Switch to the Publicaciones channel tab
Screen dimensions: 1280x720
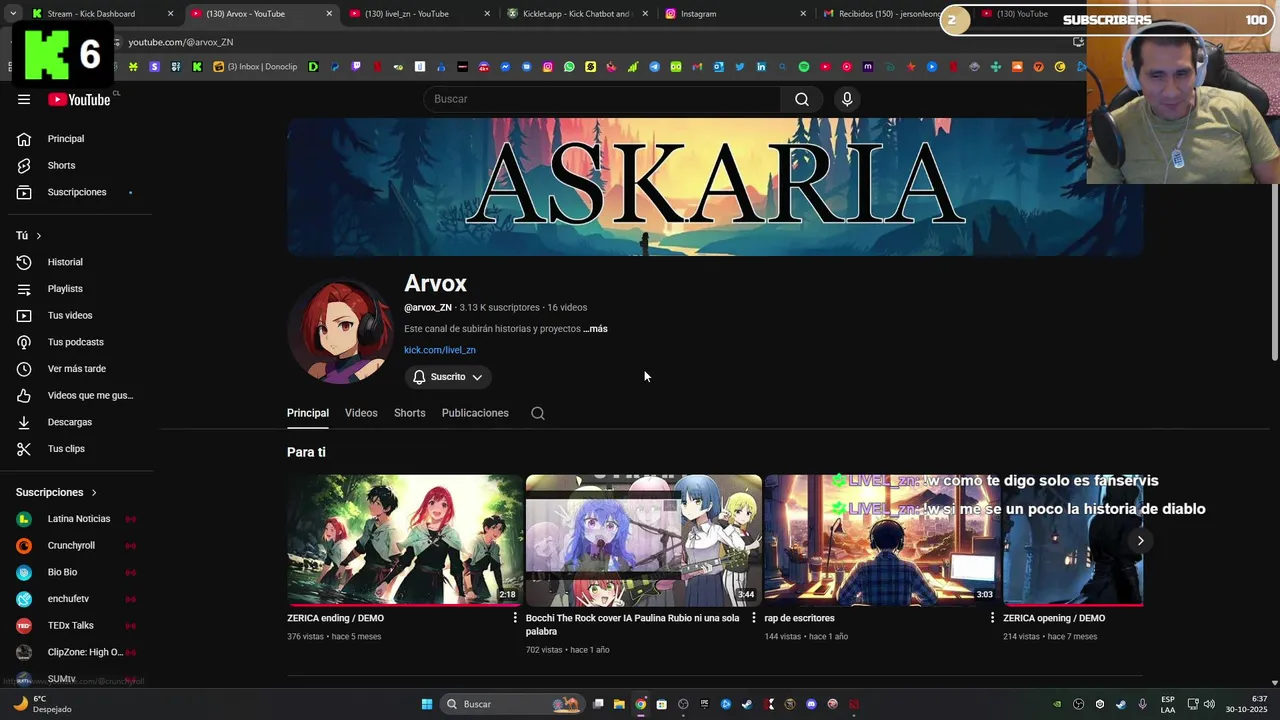pyautogui.click(x=475, y=413)
